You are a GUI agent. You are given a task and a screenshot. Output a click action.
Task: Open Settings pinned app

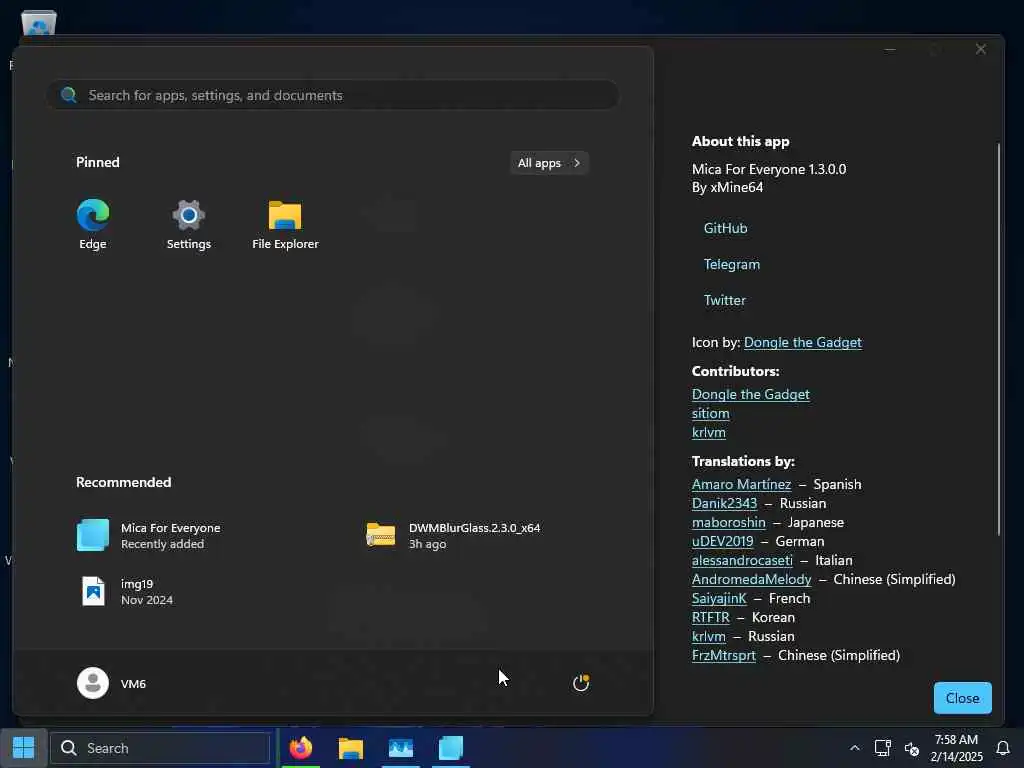click(x=189, y=224)
